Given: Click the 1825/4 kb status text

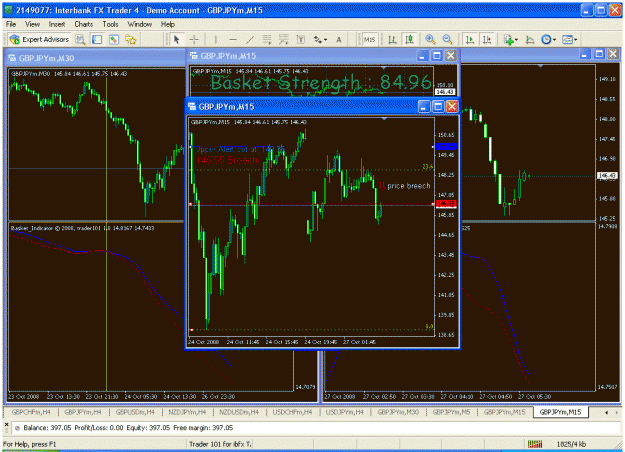Looking at the screenshot, I should (x=571, y=444).
